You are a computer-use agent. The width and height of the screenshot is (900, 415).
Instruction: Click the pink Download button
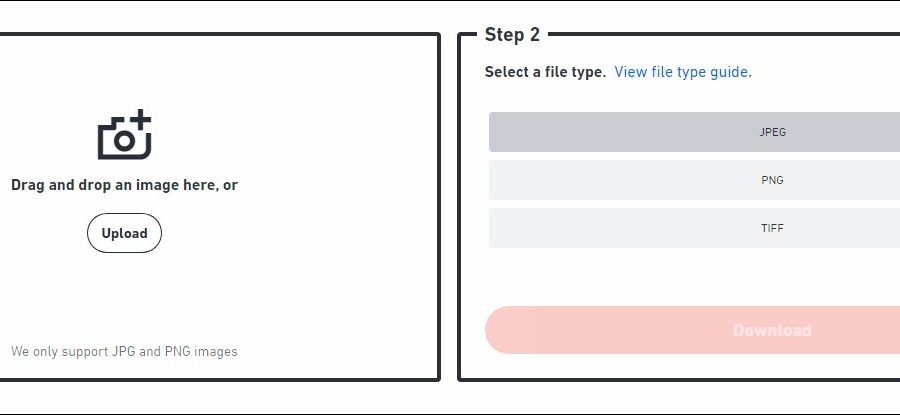click(694, 330)
